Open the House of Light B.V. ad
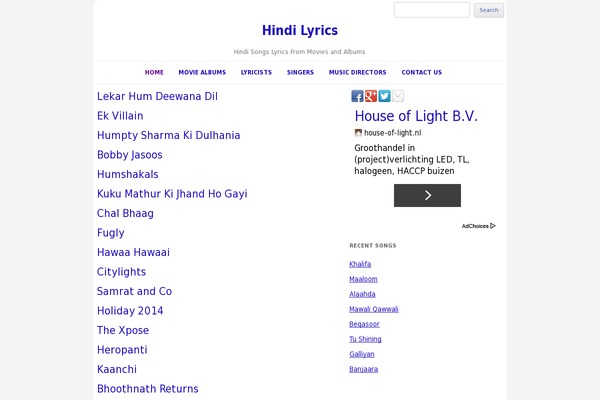This screenshot has width=600, height=400. pyautogui.click(x=416, y=116)
